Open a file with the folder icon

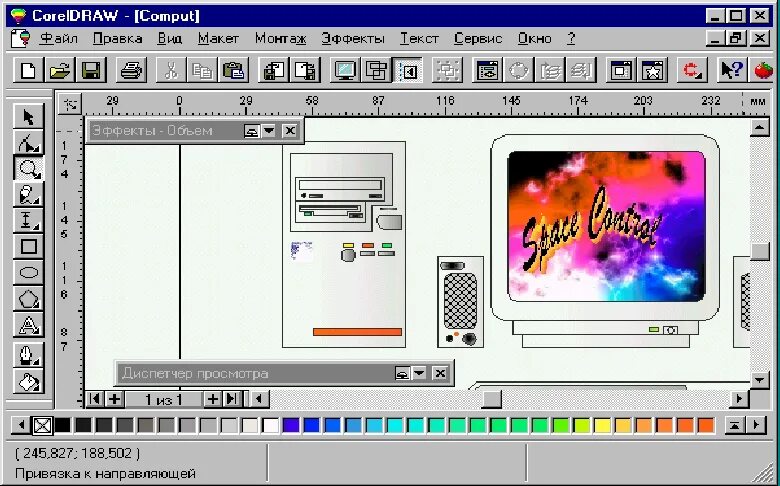point(60,70)
